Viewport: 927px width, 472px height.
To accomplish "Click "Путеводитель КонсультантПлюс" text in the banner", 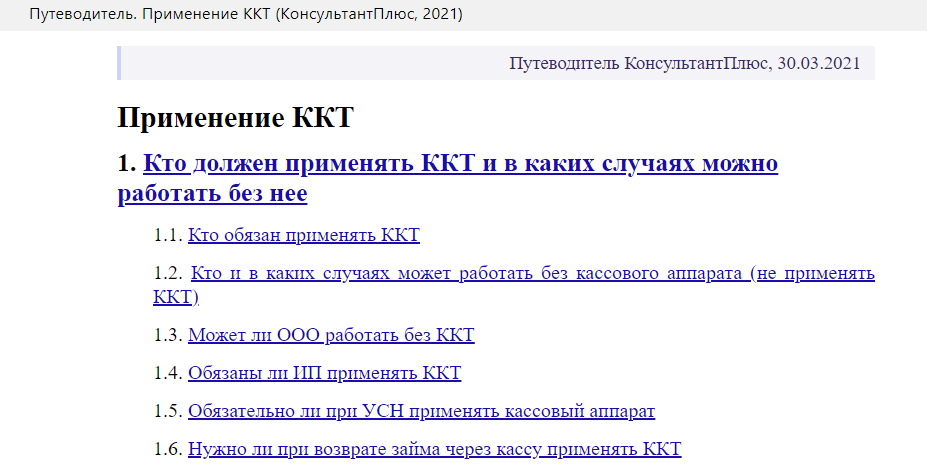I will (x=638, y=63).
